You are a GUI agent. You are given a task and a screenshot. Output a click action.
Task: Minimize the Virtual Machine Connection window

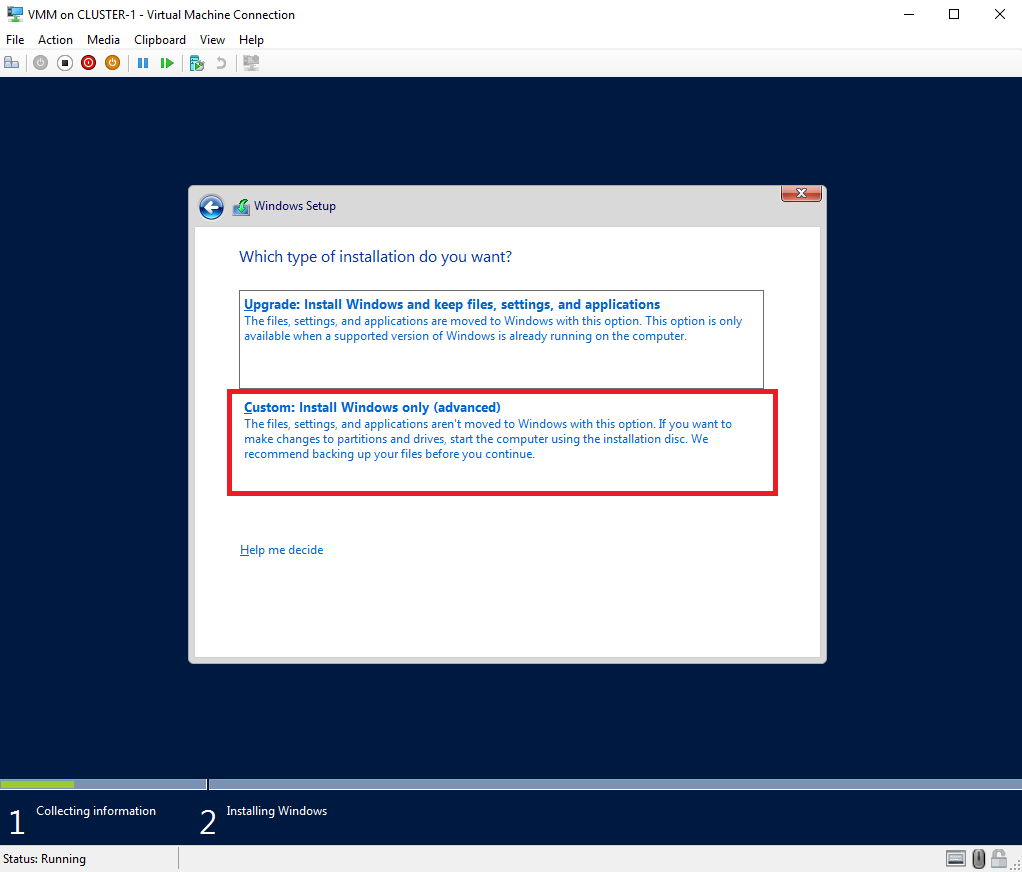(909, 14)
